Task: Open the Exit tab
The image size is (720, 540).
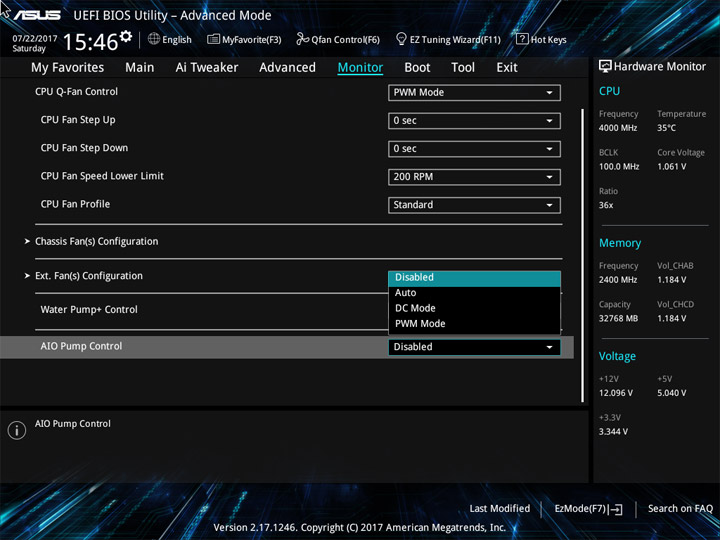Action: 507,68
